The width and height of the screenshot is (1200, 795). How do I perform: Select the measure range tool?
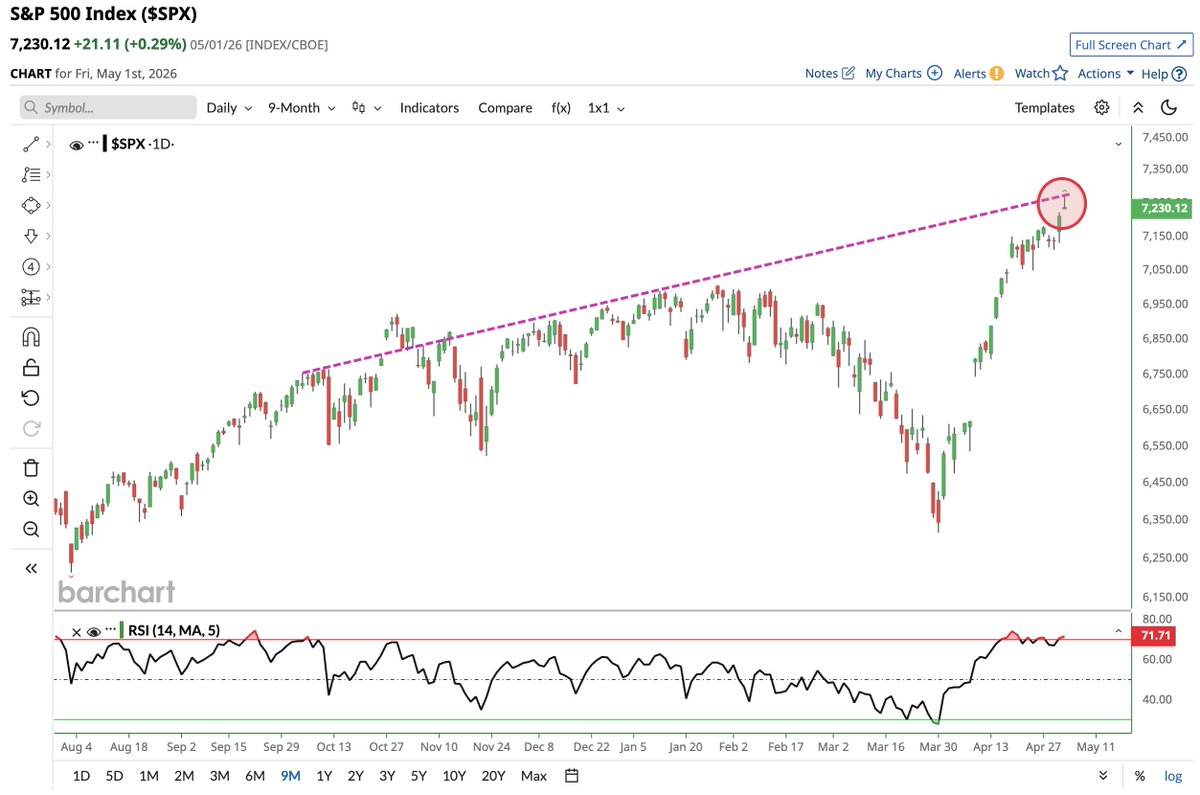point(30,297)
